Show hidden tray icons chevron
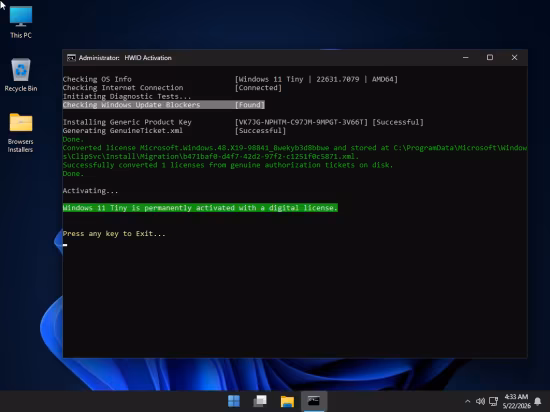Viewport: 550px width, 412px height. click(x=467, y=401)
